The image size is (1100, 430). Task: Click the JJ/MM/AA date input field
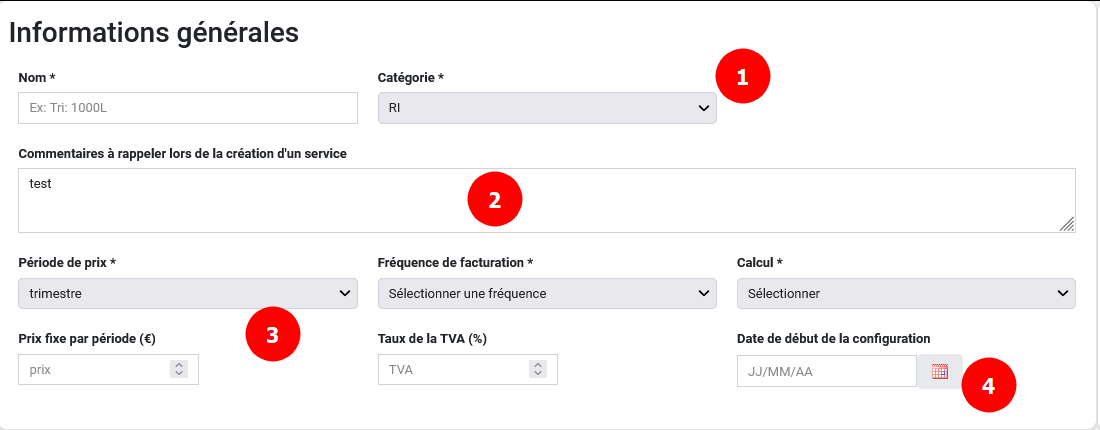[x=826, y=371]
